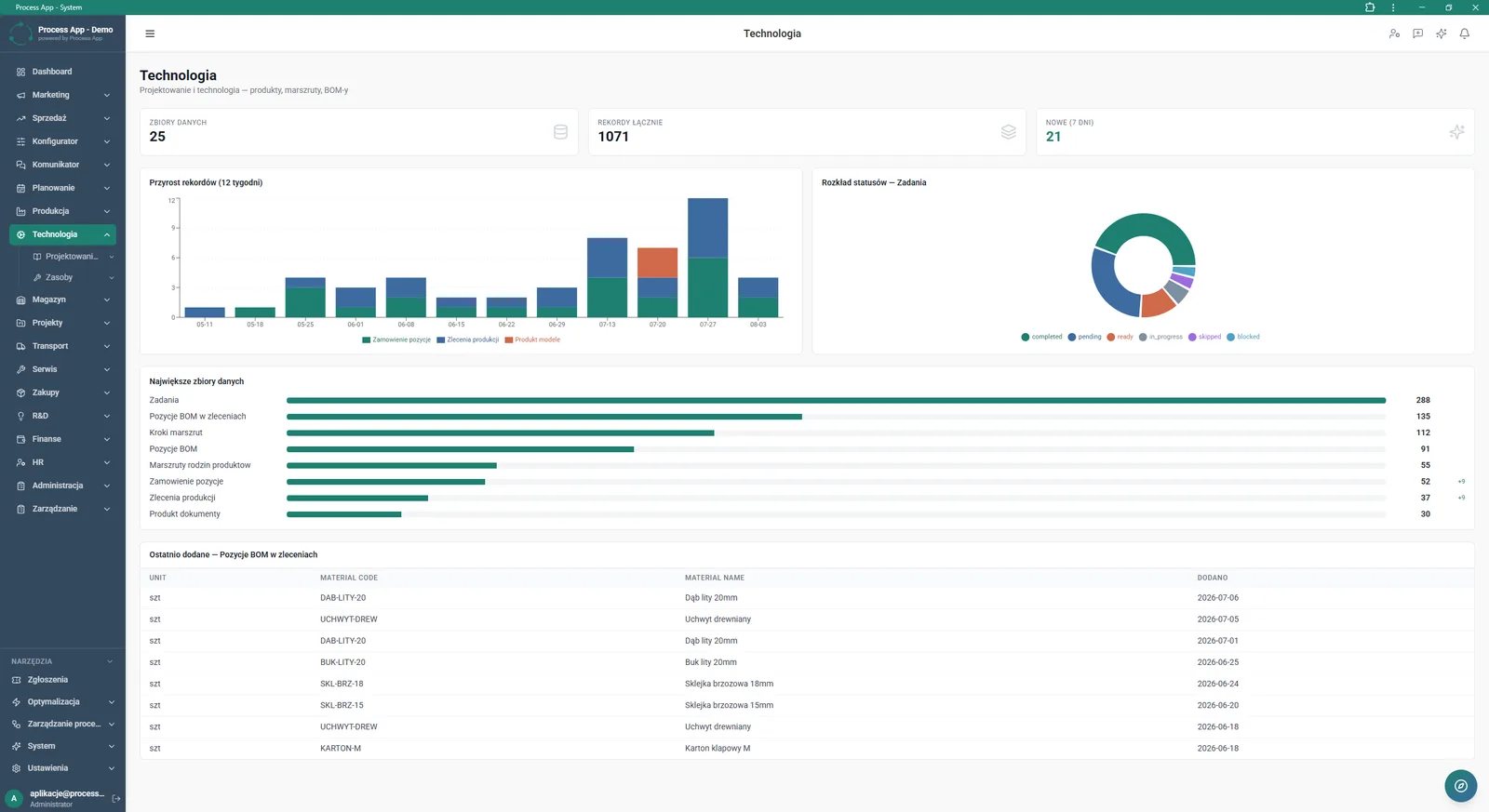Toggle the Produkt modele chart legend
Viewport: 1489px width, 812px height.
(x=532, y=339)
